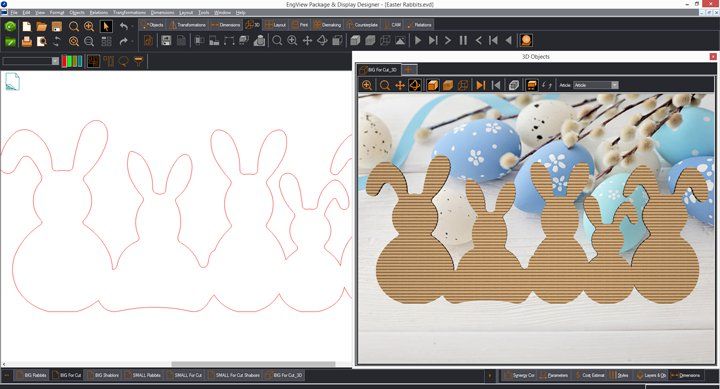Zoom in inside the 3D Objects panel
The width and height of the screenshot is (720, 389).
point(367,85)
